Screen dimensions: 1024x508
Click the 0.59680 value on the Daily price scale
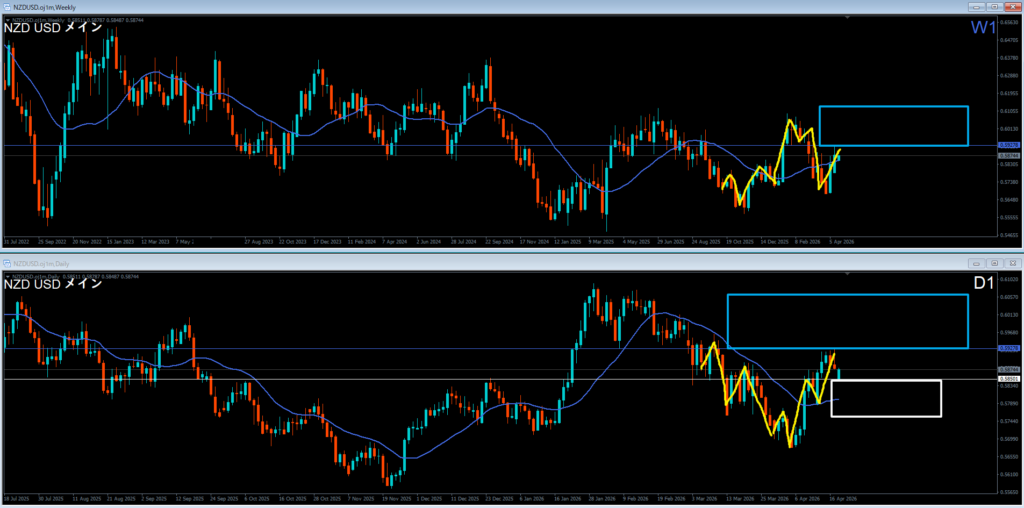click(x=1009, y=332)
